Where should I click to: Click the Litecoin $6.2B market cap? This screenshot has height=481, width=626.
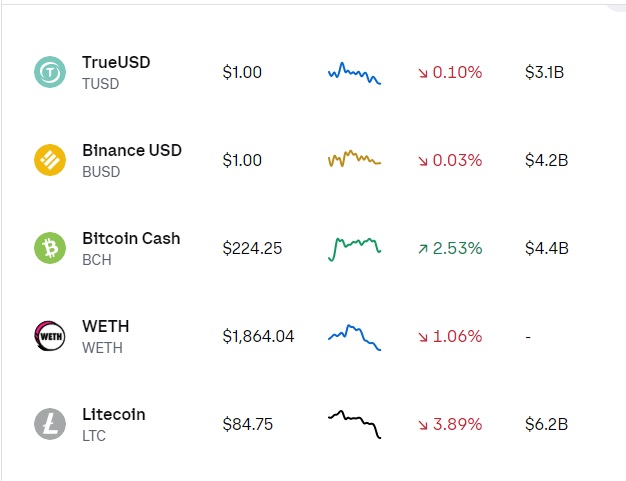tap(547, 424)
